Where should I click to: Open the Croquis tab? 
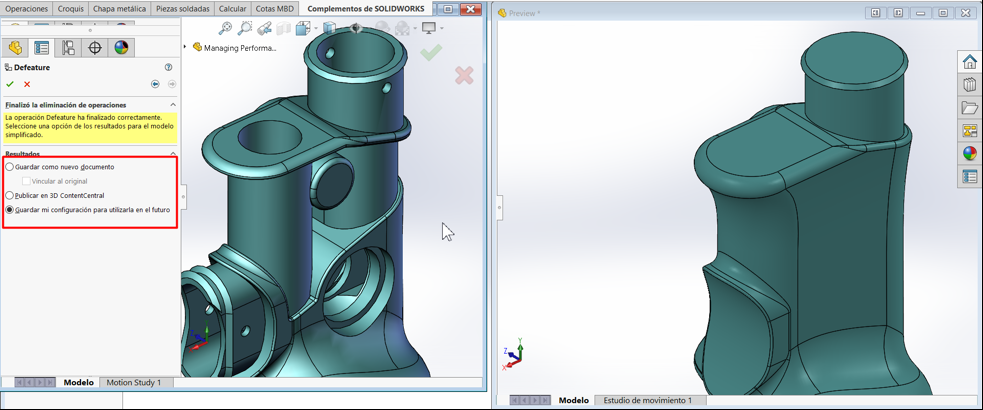[70, 9]
